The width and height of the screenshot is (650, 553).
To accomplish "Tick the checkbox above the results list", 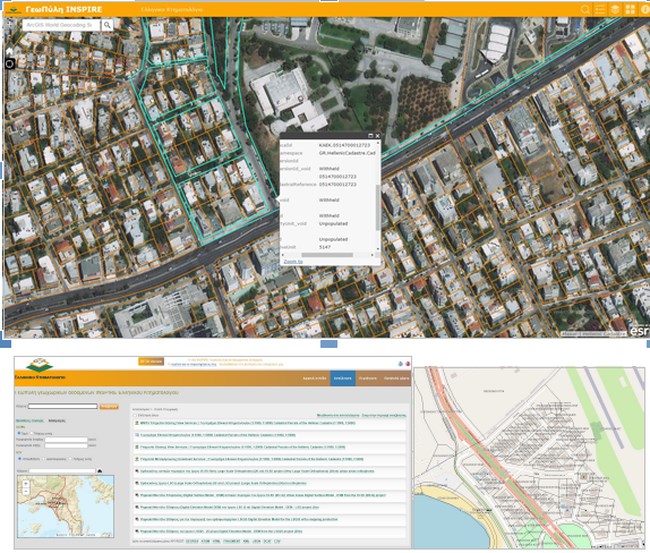I will tap(135, 415).
